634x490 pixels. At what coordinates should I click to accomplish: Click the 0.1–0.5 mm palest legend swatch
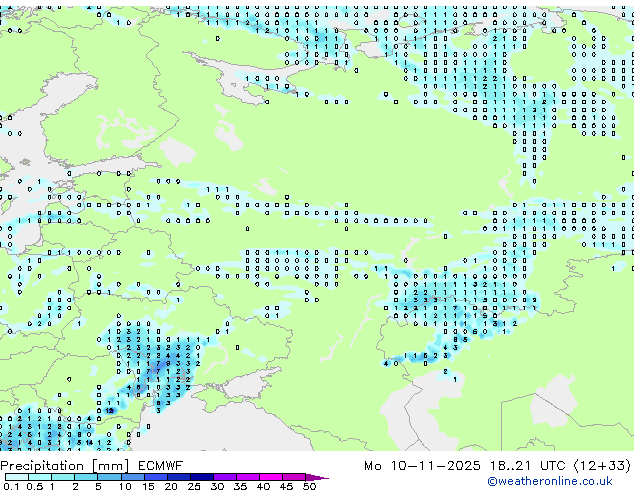pyautogui.click(x=17, y=477)
